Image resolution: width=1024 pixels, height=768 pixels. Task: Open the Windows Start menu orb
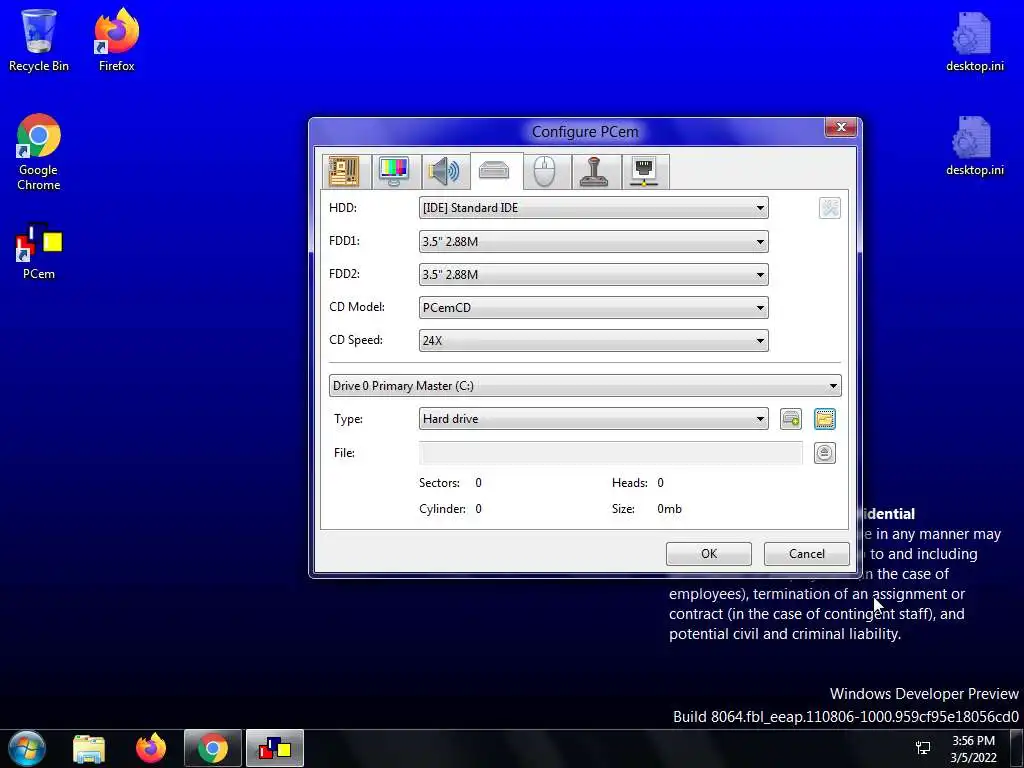26,748
